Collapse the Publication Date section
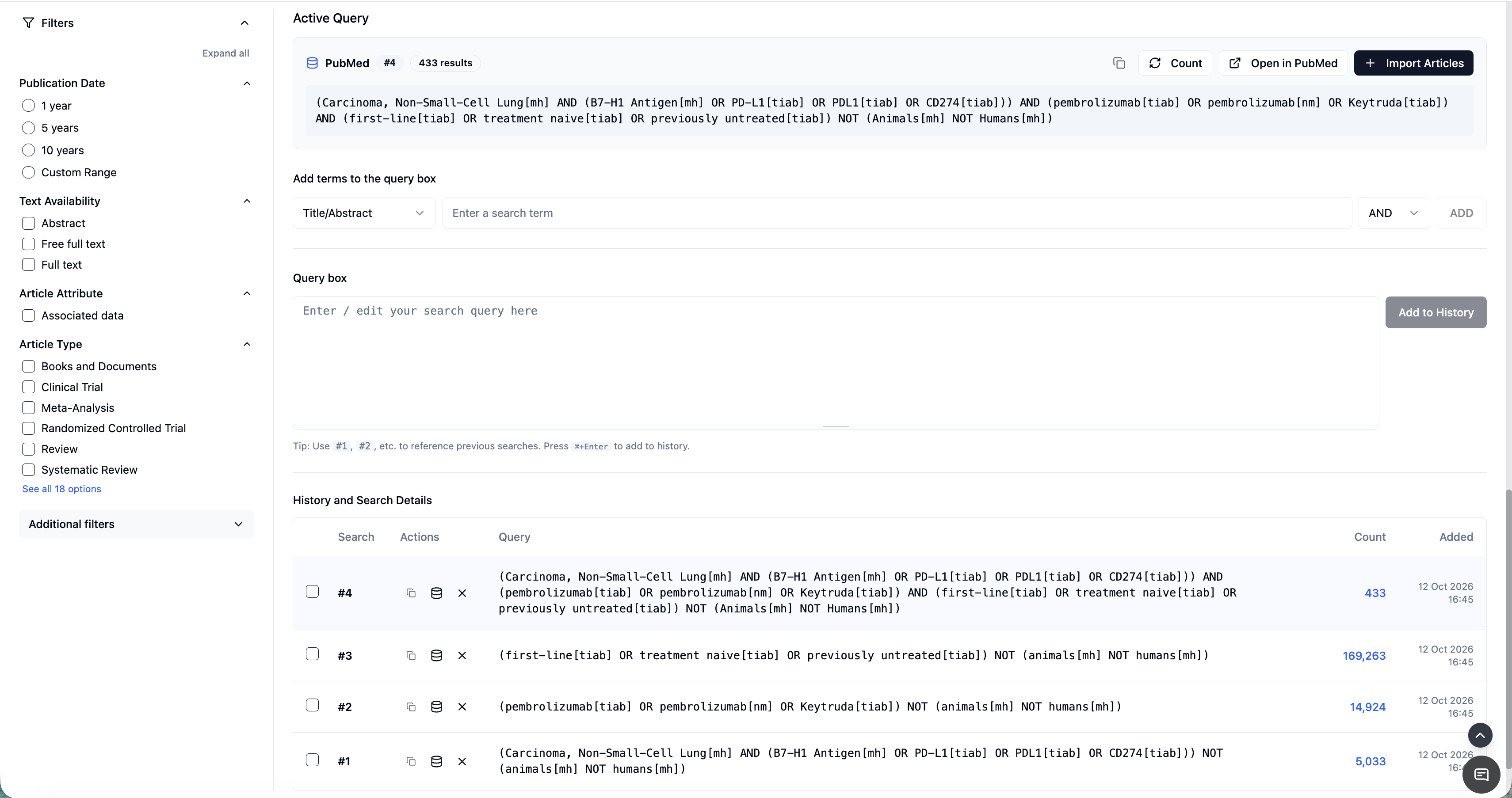This screenshot has height=798, width=1512. (x=247, y=84)
